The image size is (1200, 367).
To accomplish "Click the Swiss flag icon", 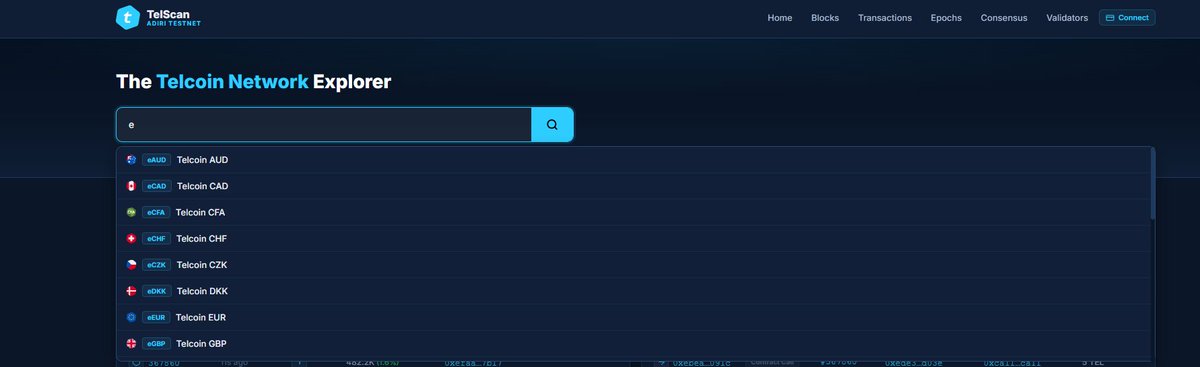I will coord(131,238).
